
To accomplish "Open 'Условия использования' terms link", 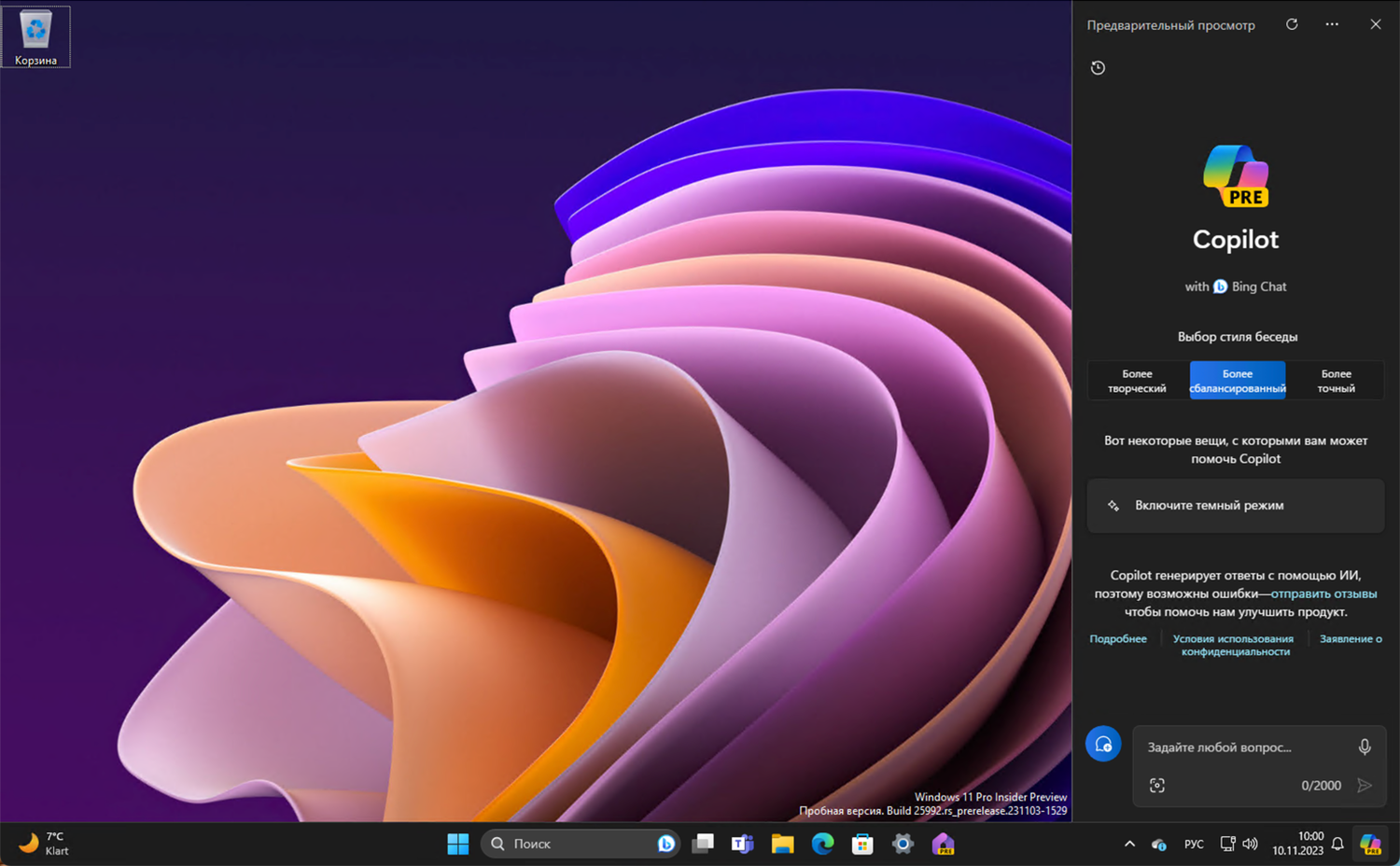I will pos(1233,639).
